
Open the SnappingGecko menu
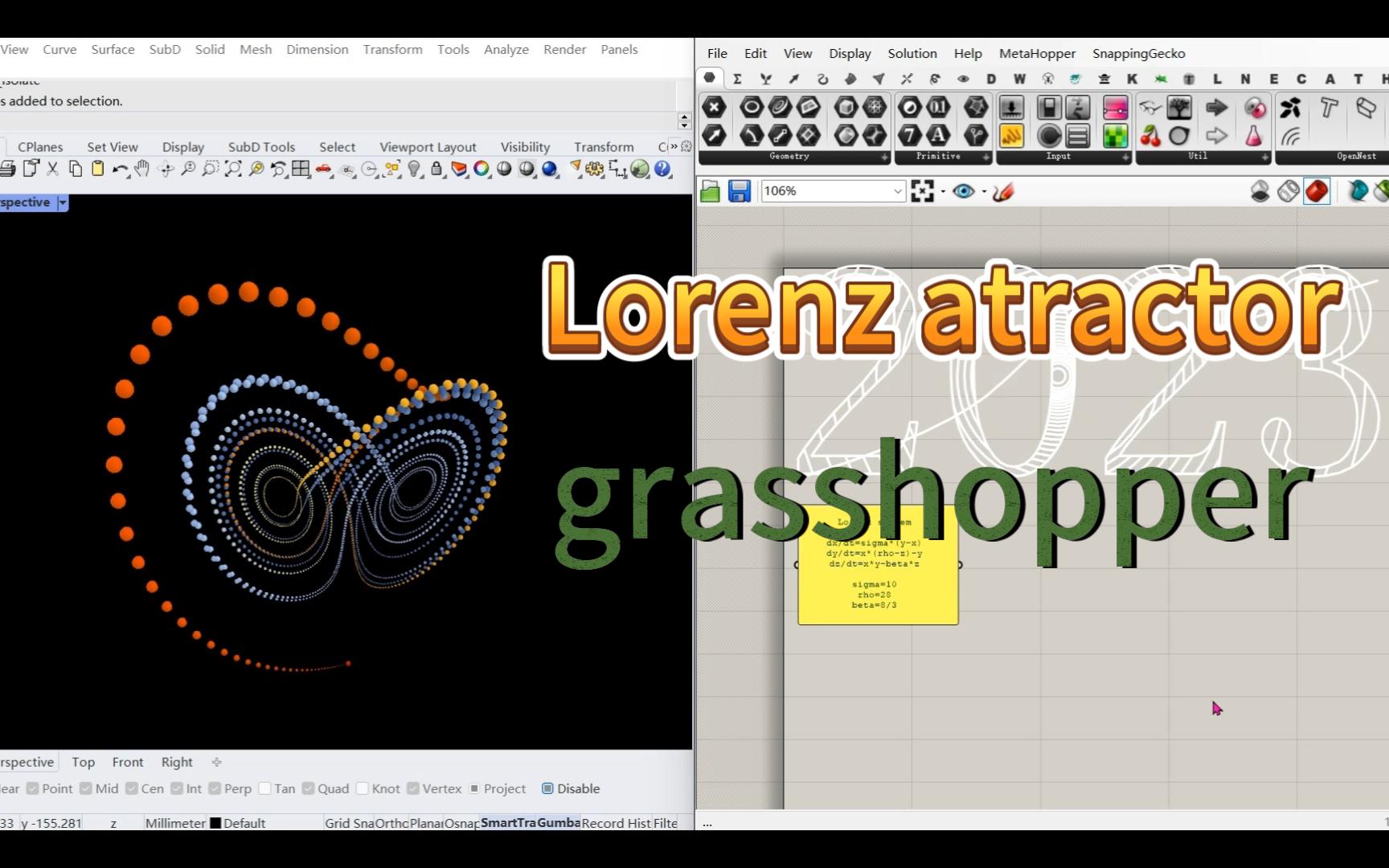[1138, 53]
